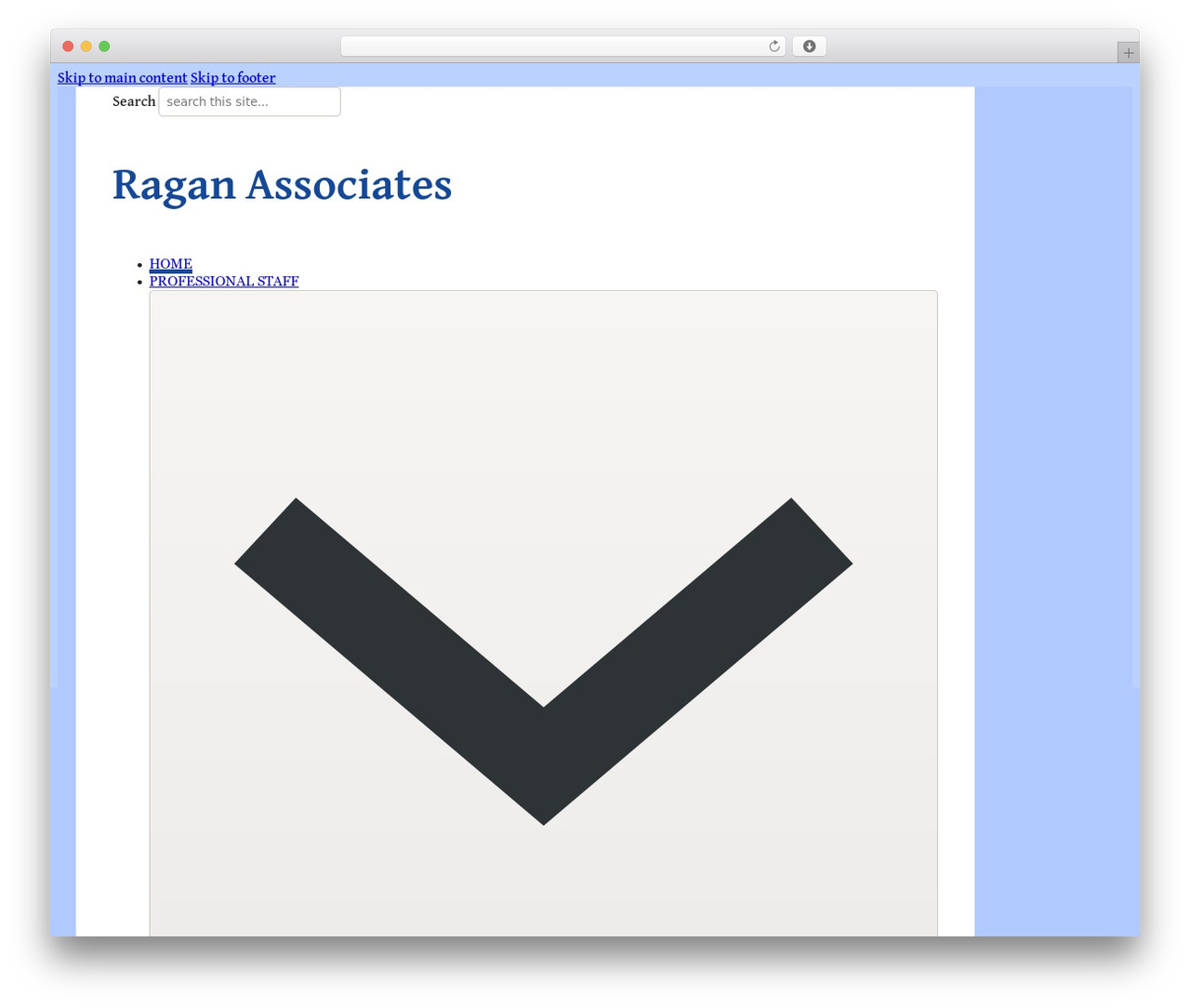
Task: Minimize the window with yellow button
Action: pos(86,46)
